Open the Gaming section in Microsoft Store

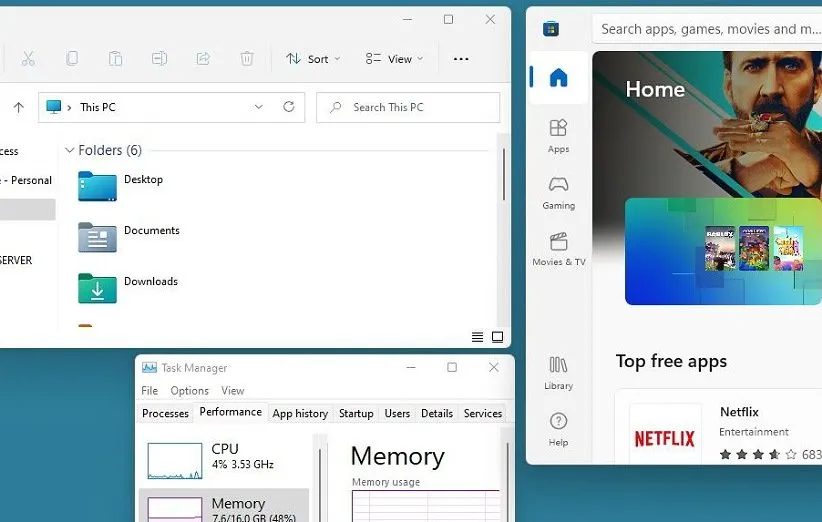tap(558, 192)
